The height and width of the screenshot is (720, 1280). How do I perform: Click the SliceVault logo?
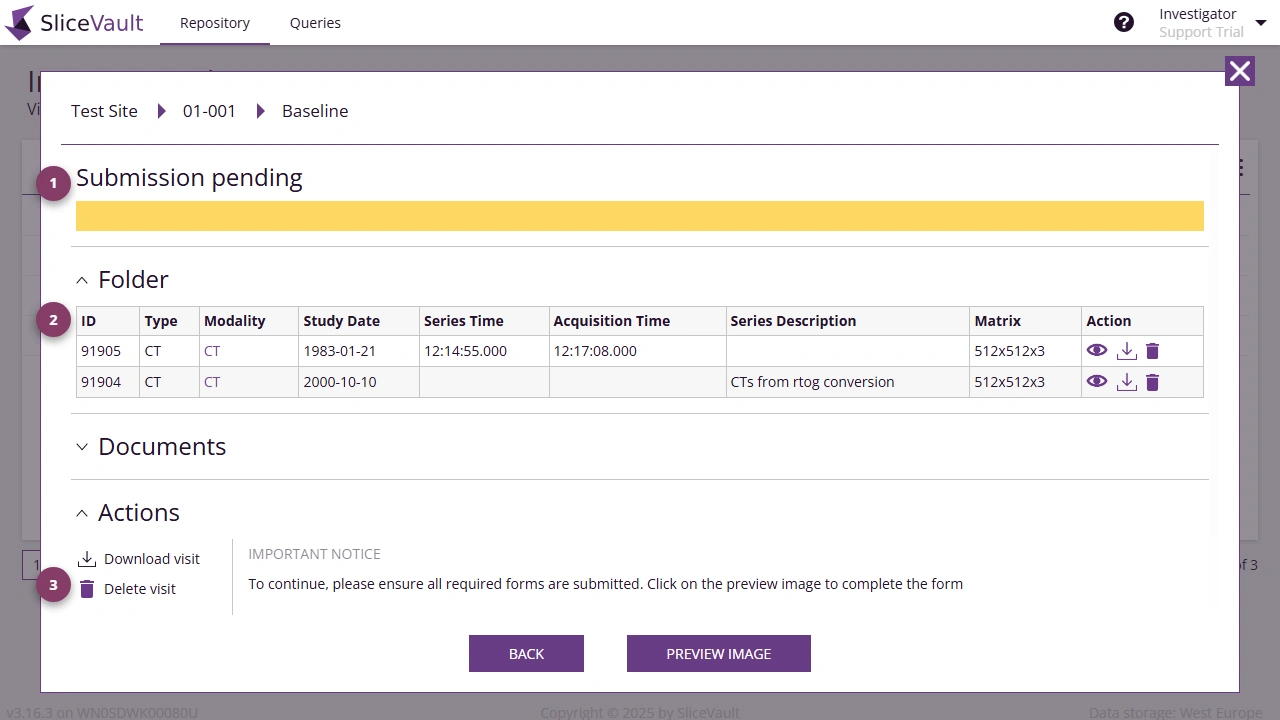coord(73,22)
